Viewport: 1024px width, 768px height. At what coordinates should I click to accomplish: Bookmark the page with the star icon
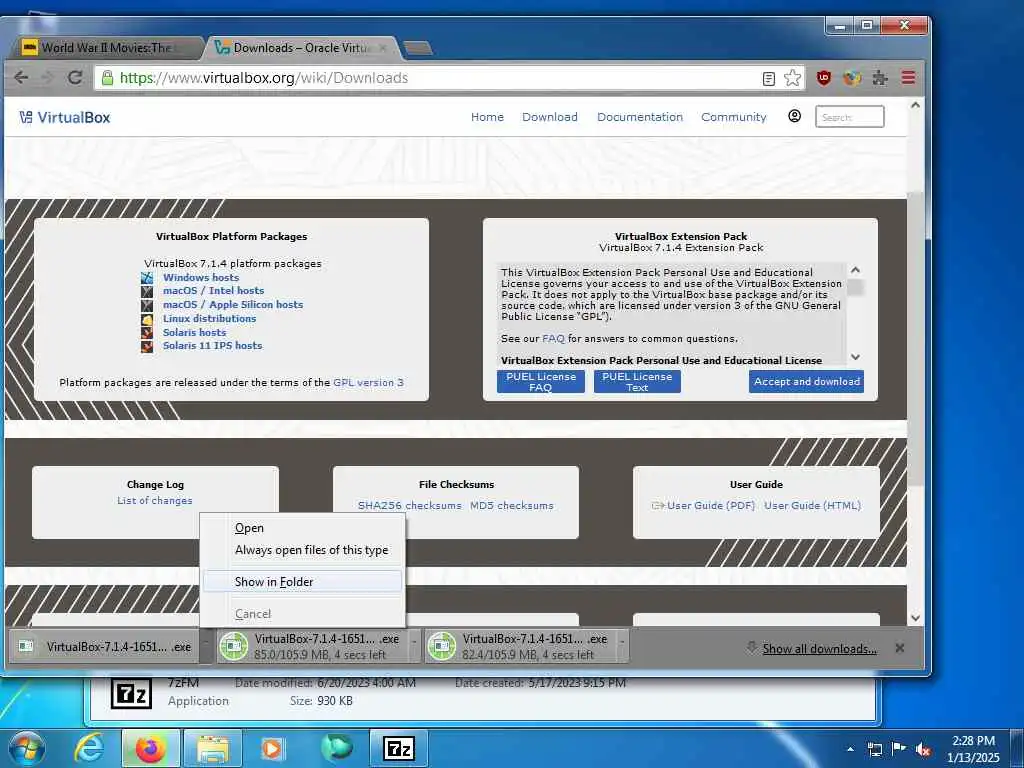pyautogui.click(x=792, y=78)
